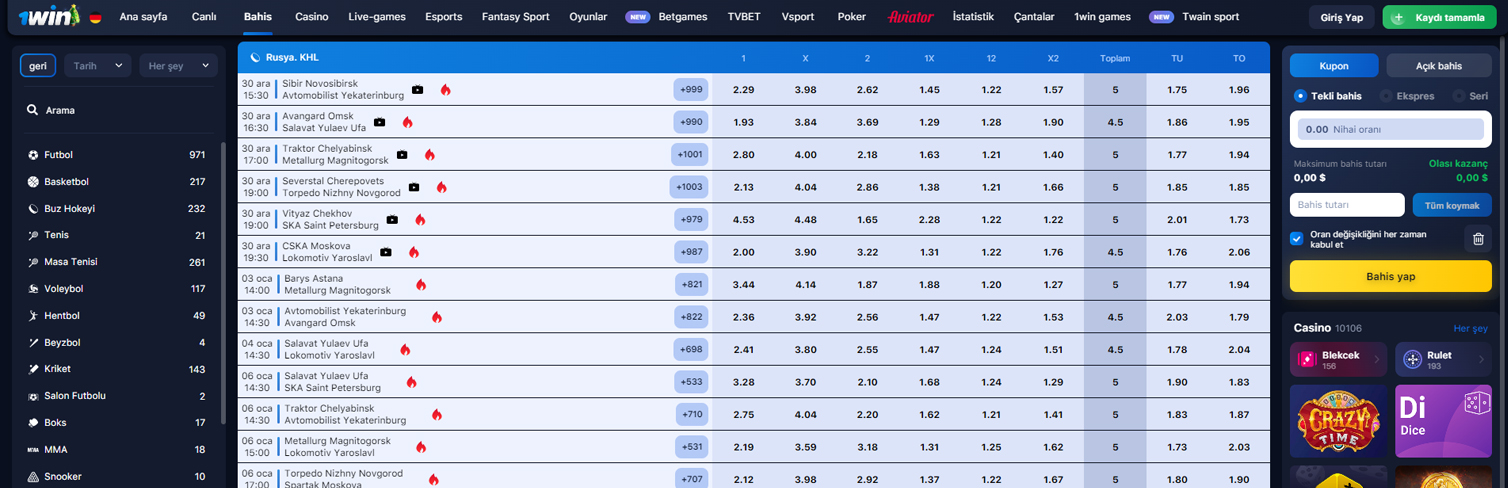Click the video icon for Sibir Novosibirsk match

pos(417,90)
